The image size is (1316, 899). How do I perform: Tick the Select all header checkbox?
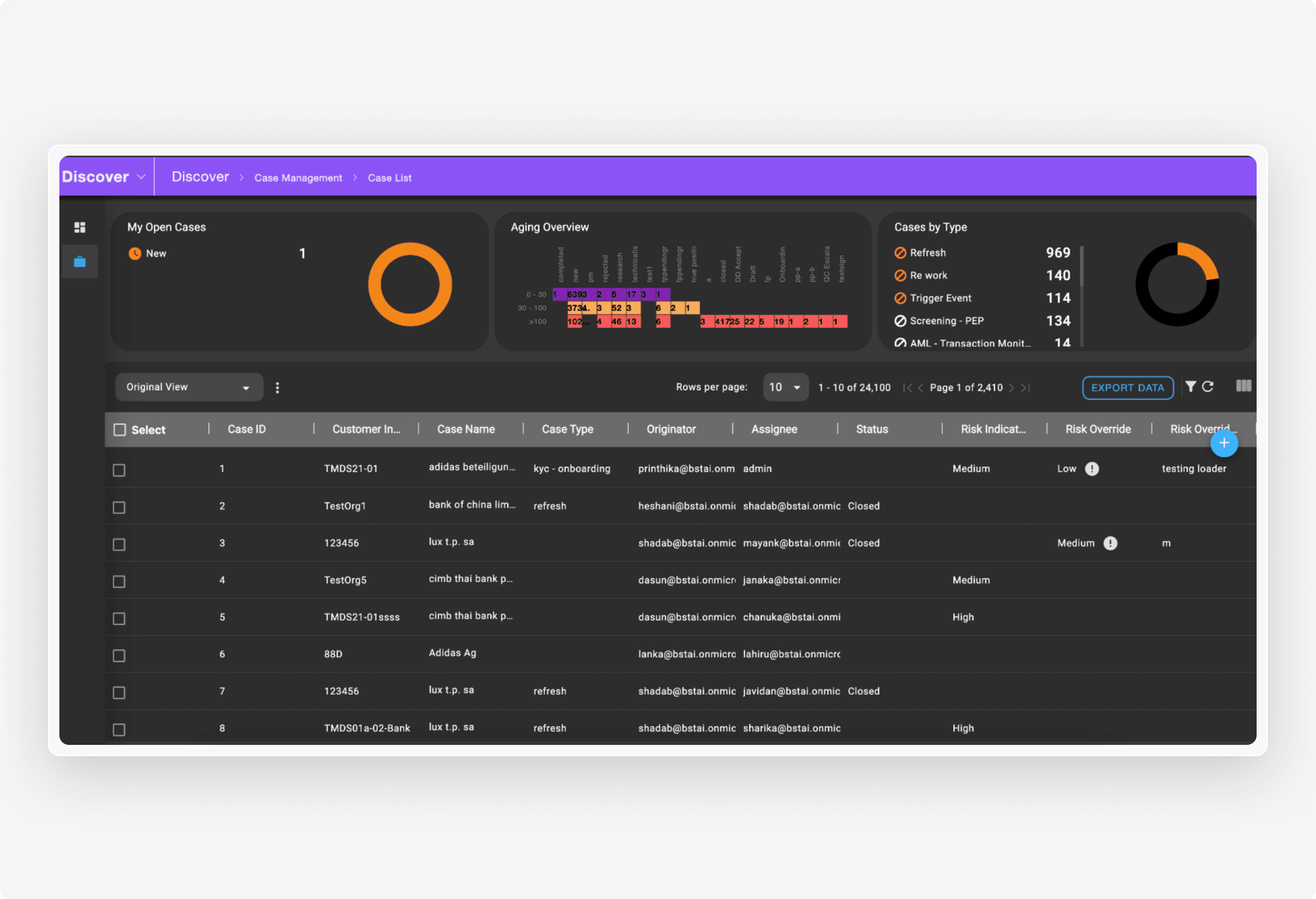(120, 430)
